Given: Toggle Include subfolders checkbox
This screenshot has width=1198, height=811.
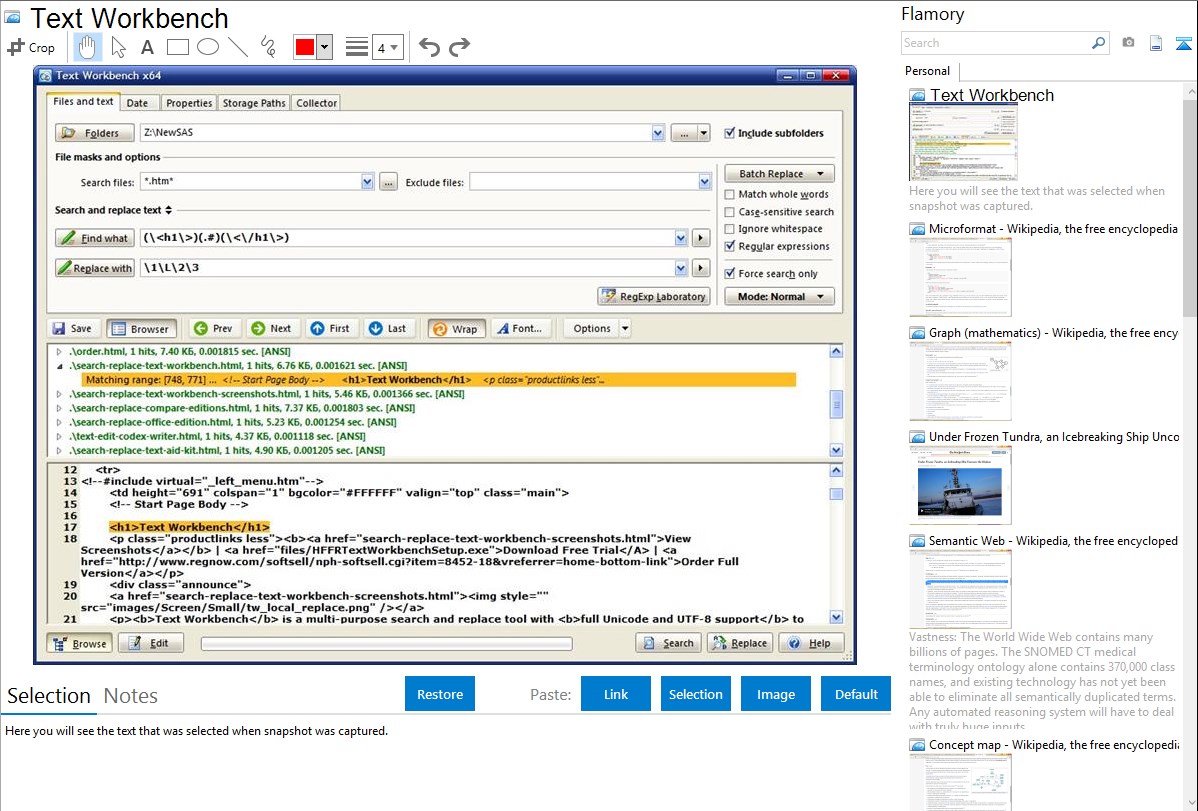Looking at the screenshot, I should (x=730, y=133).
